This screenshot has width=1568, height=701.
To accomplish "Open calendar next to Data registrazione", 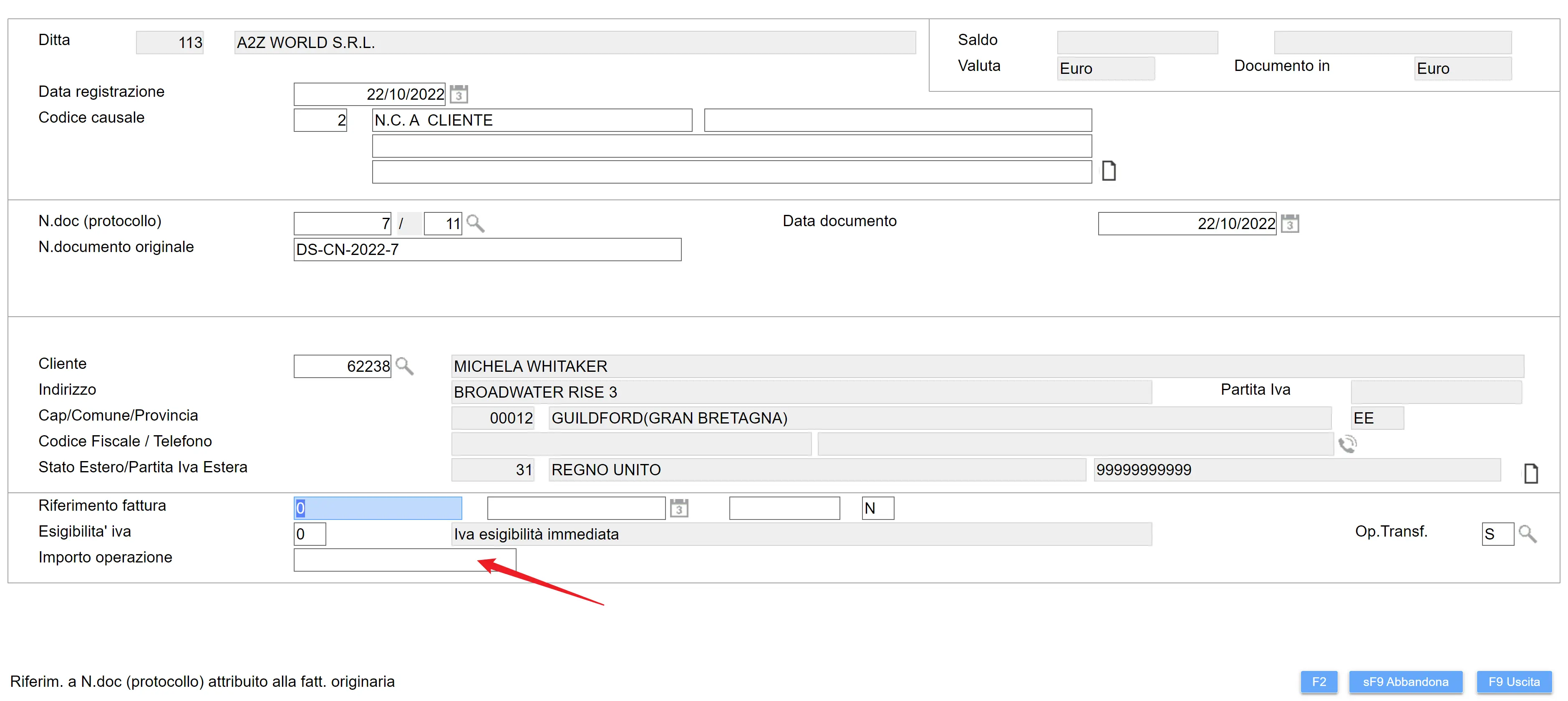I will click(459, 94).
